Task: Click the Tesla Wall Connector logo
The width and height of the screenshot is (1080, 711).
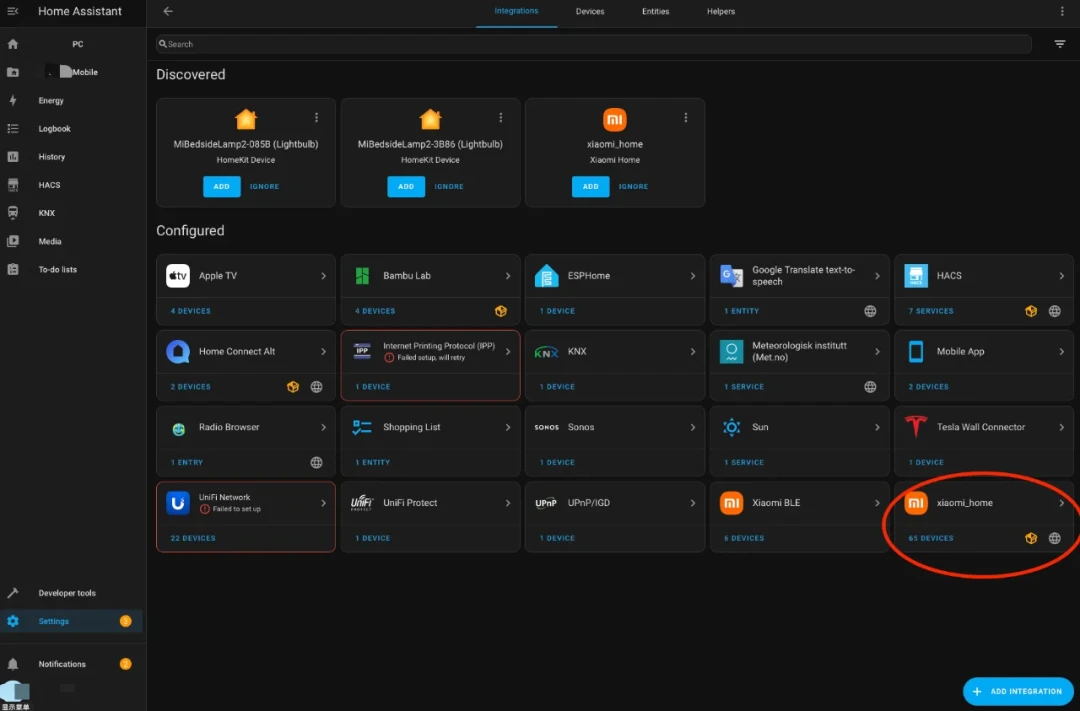Action: click(915, 427)
